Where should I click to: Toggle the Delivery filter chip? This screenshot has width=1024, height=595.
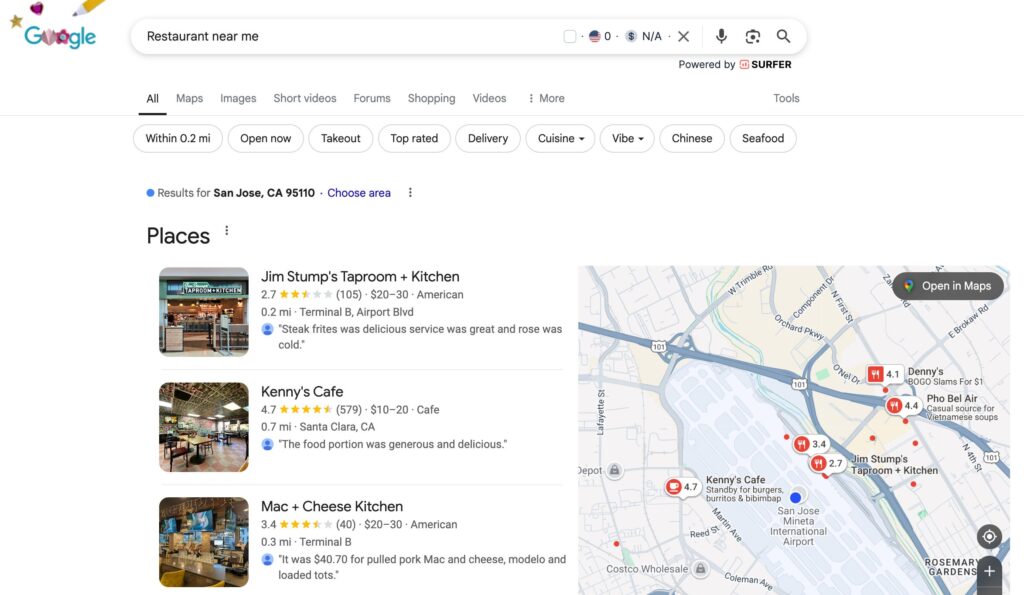488,138
